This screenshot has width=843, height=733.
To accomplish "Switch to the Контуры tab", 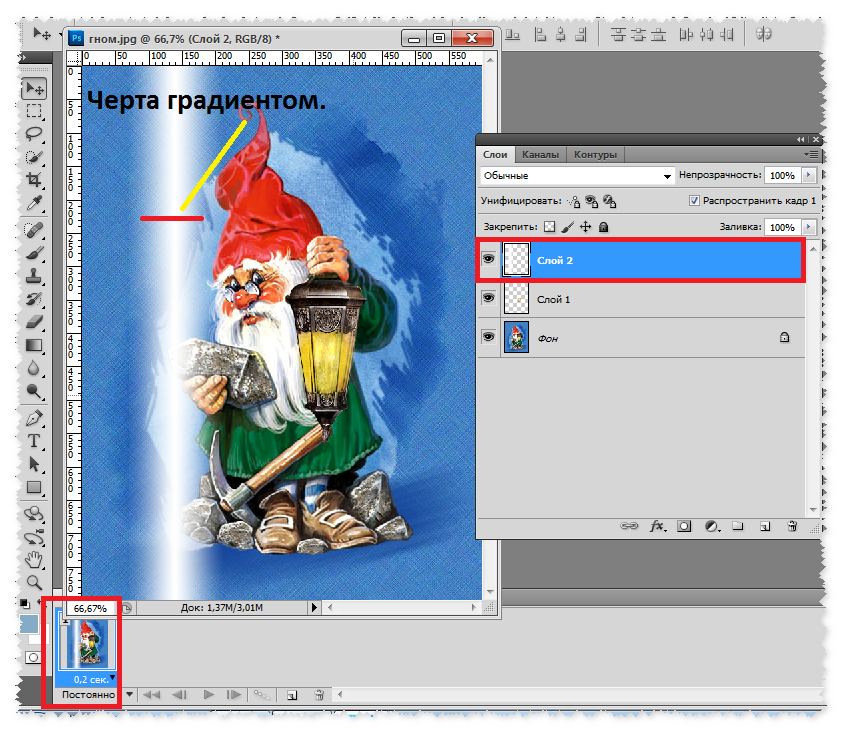I will 595,155.
